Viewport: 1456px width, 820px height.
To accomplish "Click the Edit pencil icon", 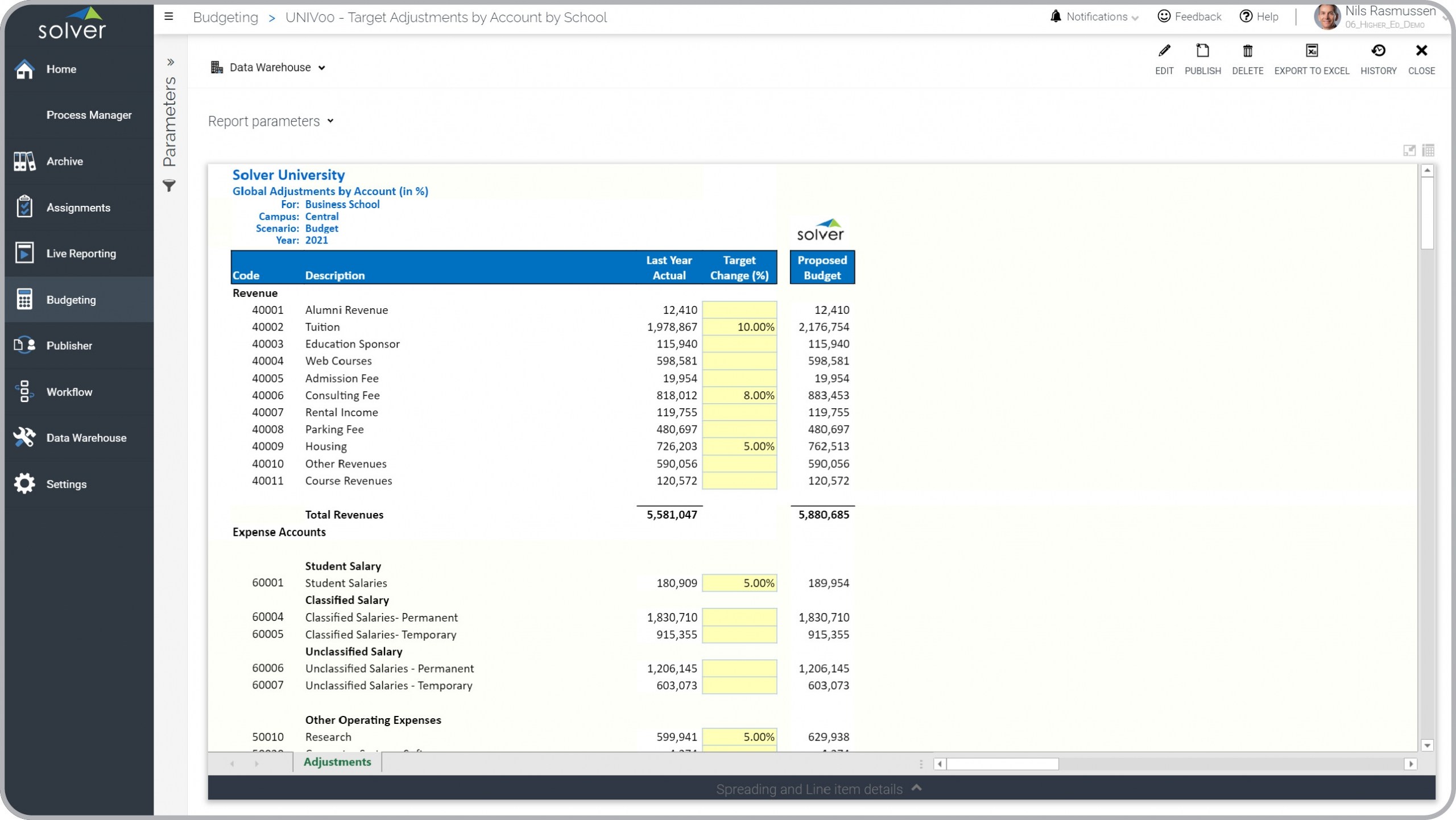I will pyautogui.click(x=1164, y=51).
